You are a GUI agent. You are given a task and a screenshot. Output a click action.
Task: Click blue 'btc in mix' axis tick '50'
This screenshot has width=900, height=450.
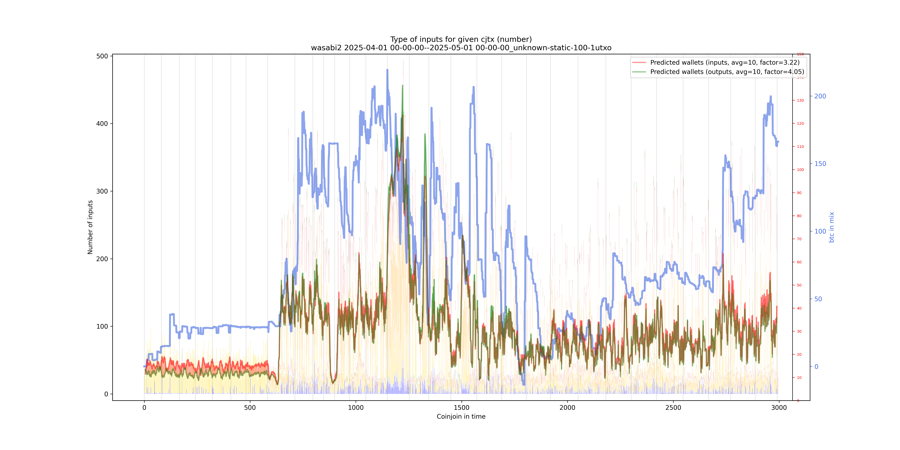[x=818, y=299]
